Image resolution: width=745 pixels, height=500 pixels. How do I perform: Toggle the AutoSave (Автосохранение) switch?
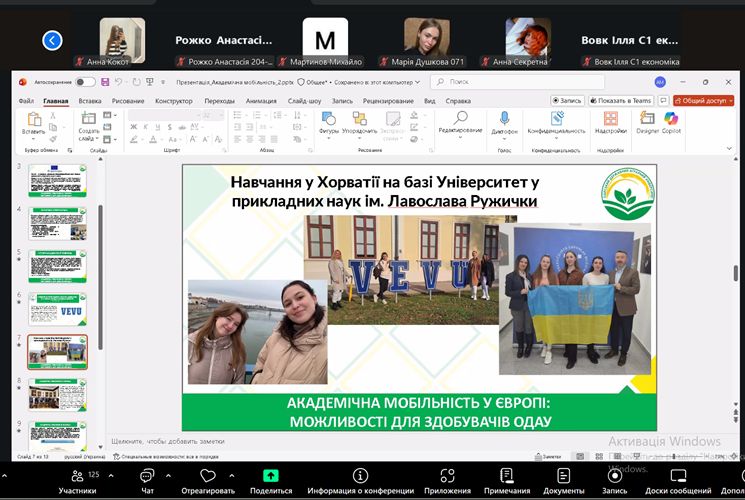(x=86, y=82)
